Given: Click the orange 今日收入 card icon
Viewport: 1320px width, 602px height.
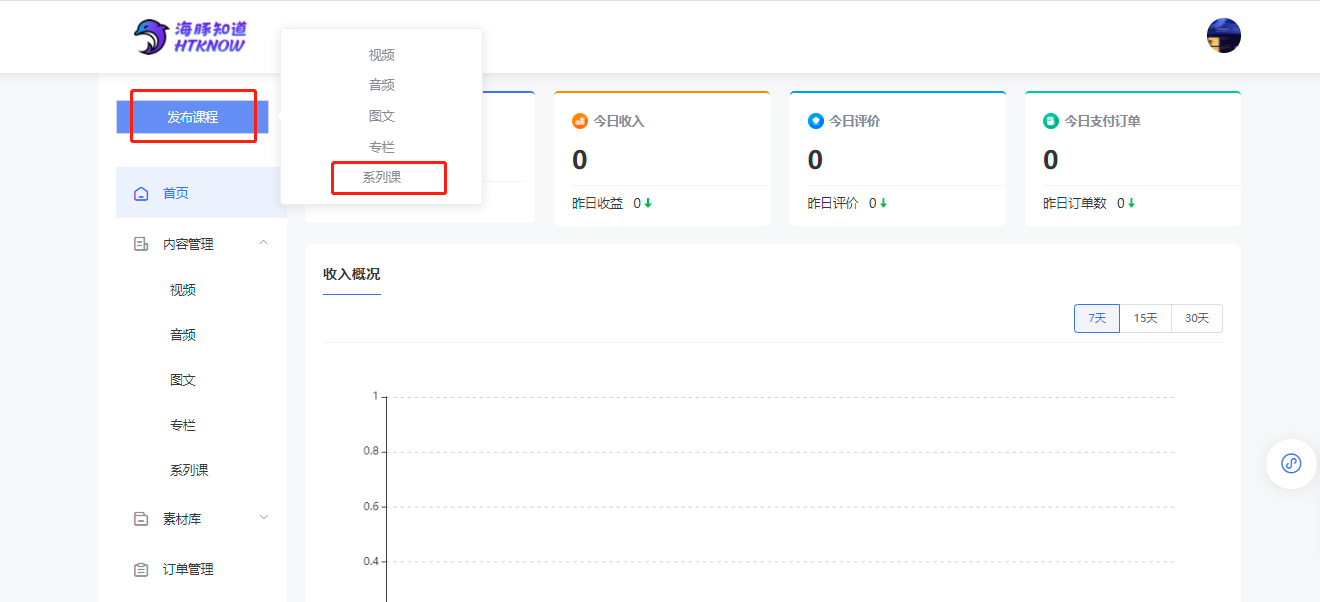Looking at the screenshot, I should point(580,121).
